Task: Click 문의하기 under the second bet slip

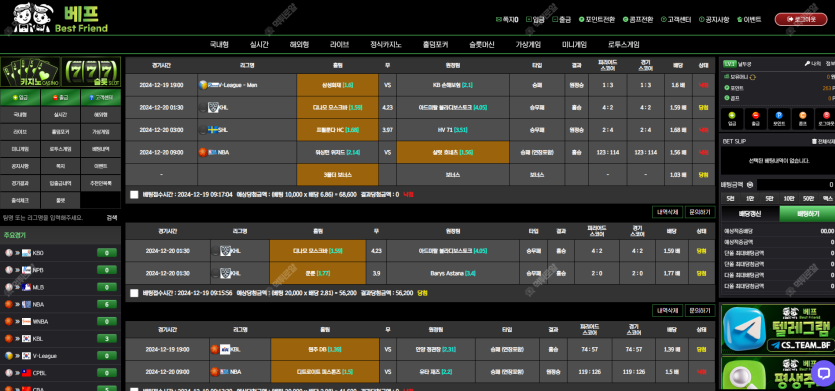Action: (700, 311)
